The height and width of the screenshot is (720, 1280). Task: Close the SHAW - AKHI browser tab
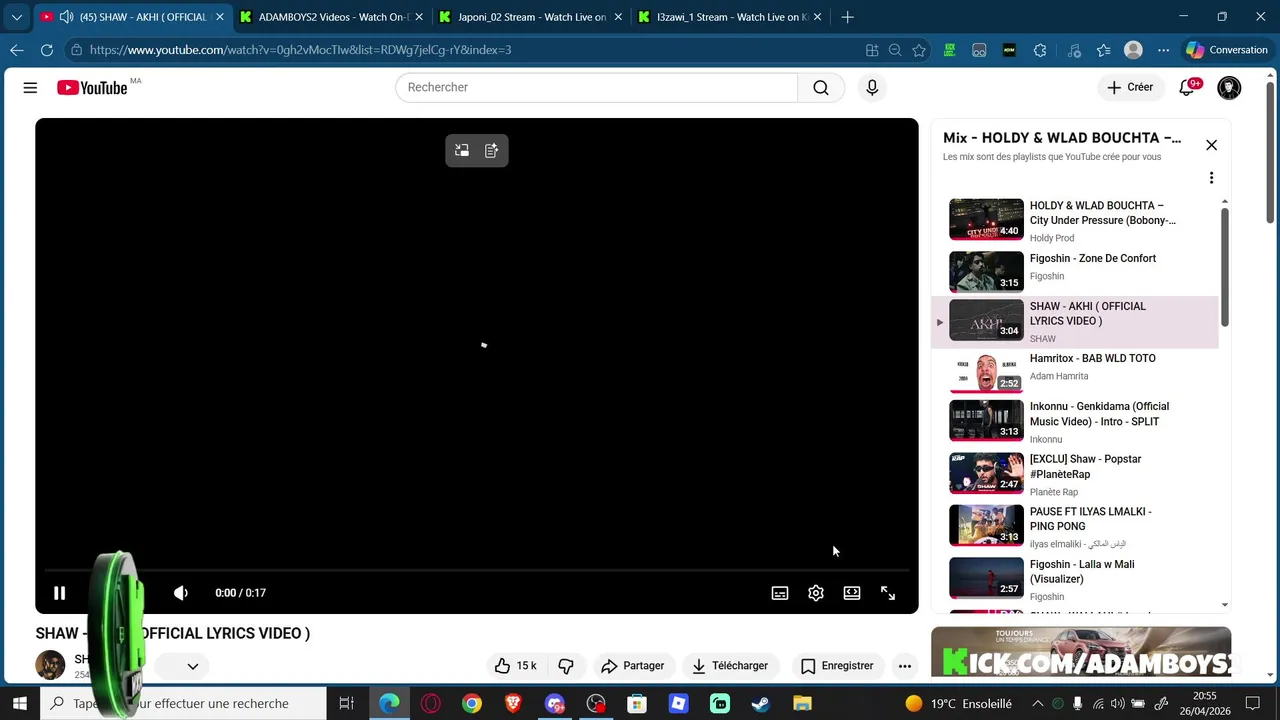coord(219,17)
